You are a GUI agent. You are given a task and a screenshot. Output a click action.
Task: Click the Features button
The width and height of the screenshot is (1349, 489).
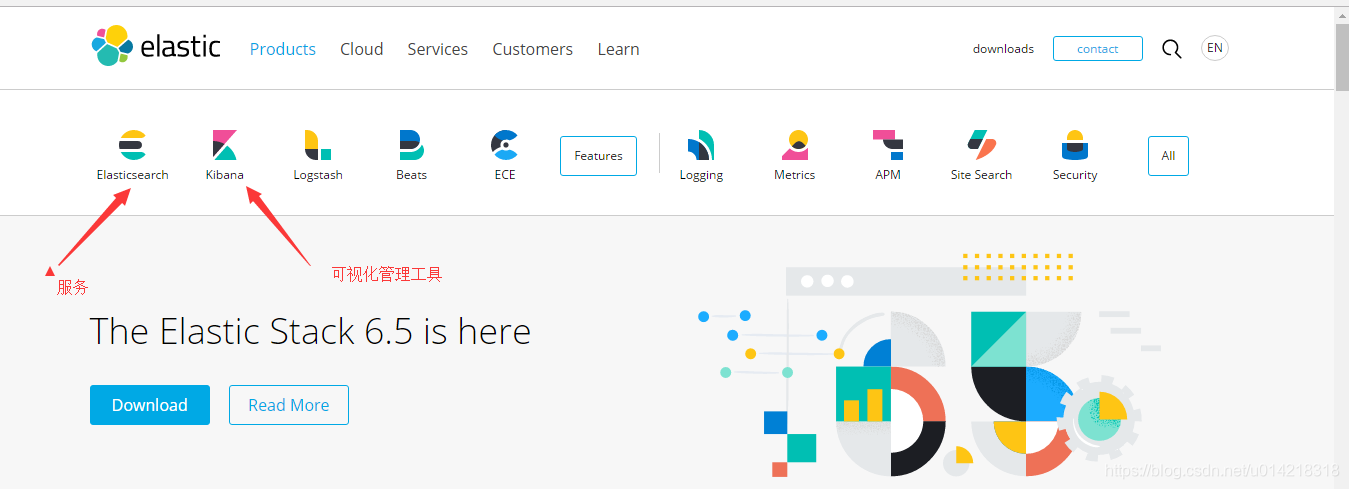coord(598,156)
